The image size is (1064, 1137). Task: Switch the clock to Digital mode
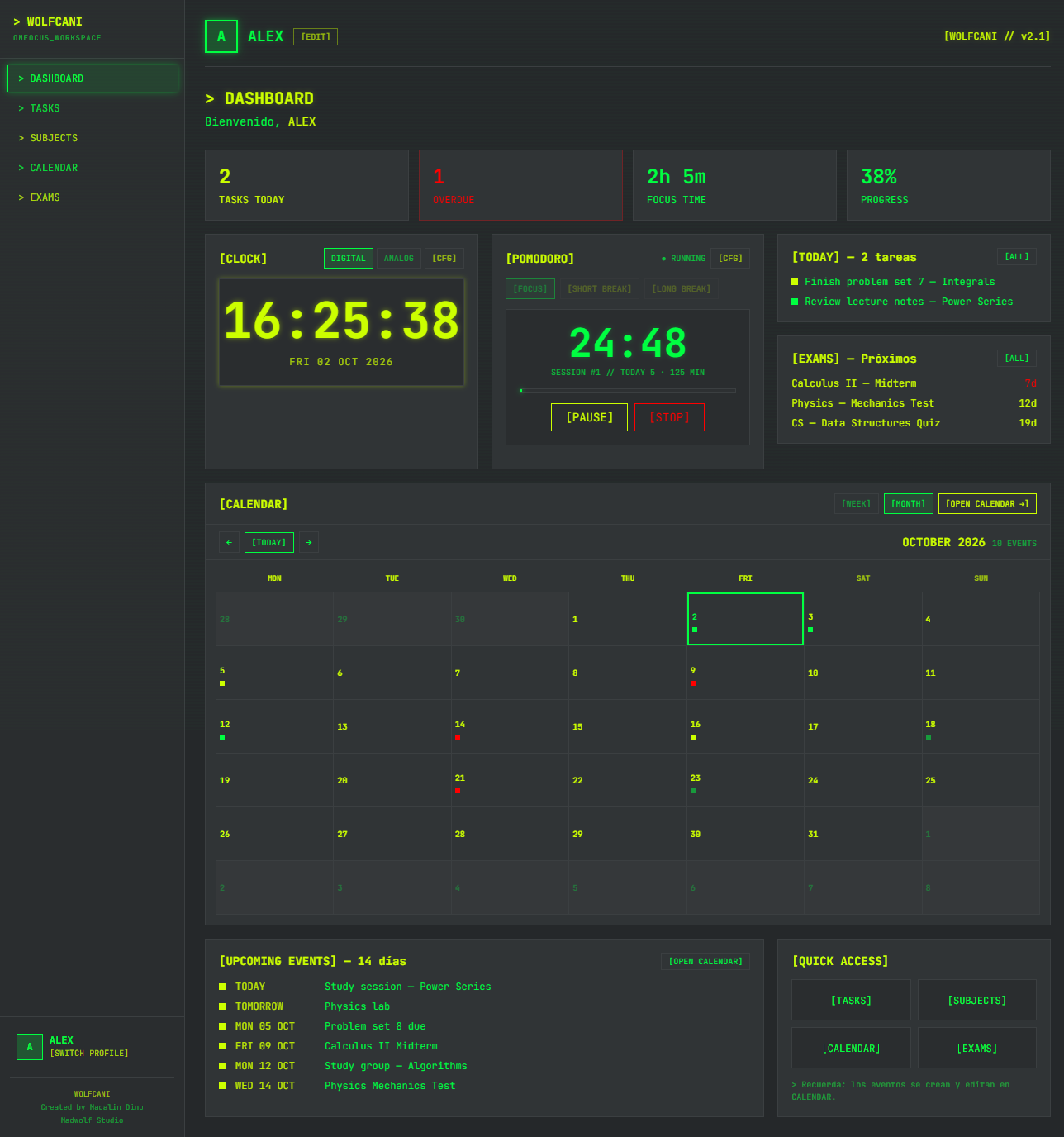coord(349,259)
